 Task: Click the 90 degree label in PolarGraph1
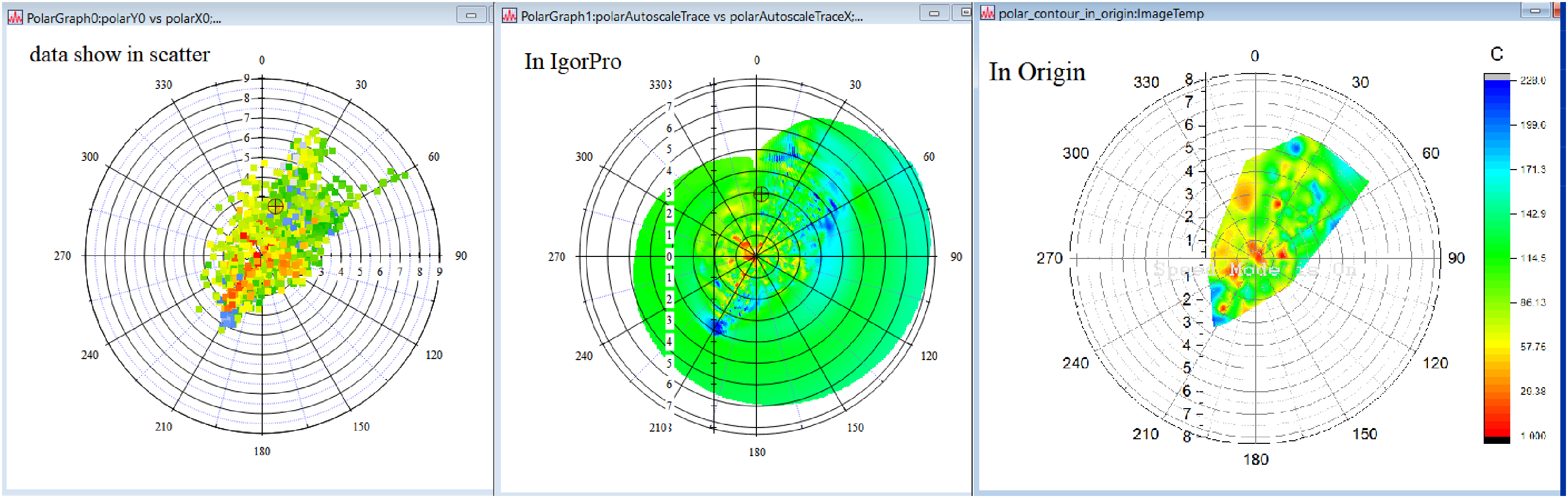(x=956, y=257)
